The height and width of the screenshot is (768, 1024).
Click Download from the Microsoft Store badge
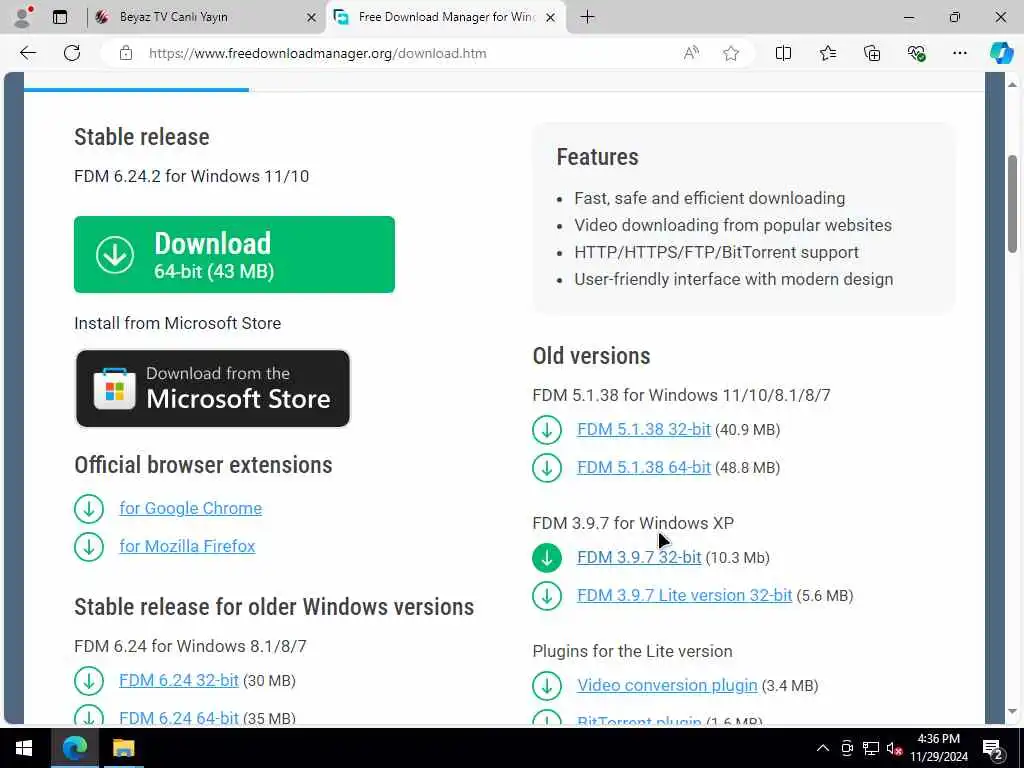213,389
